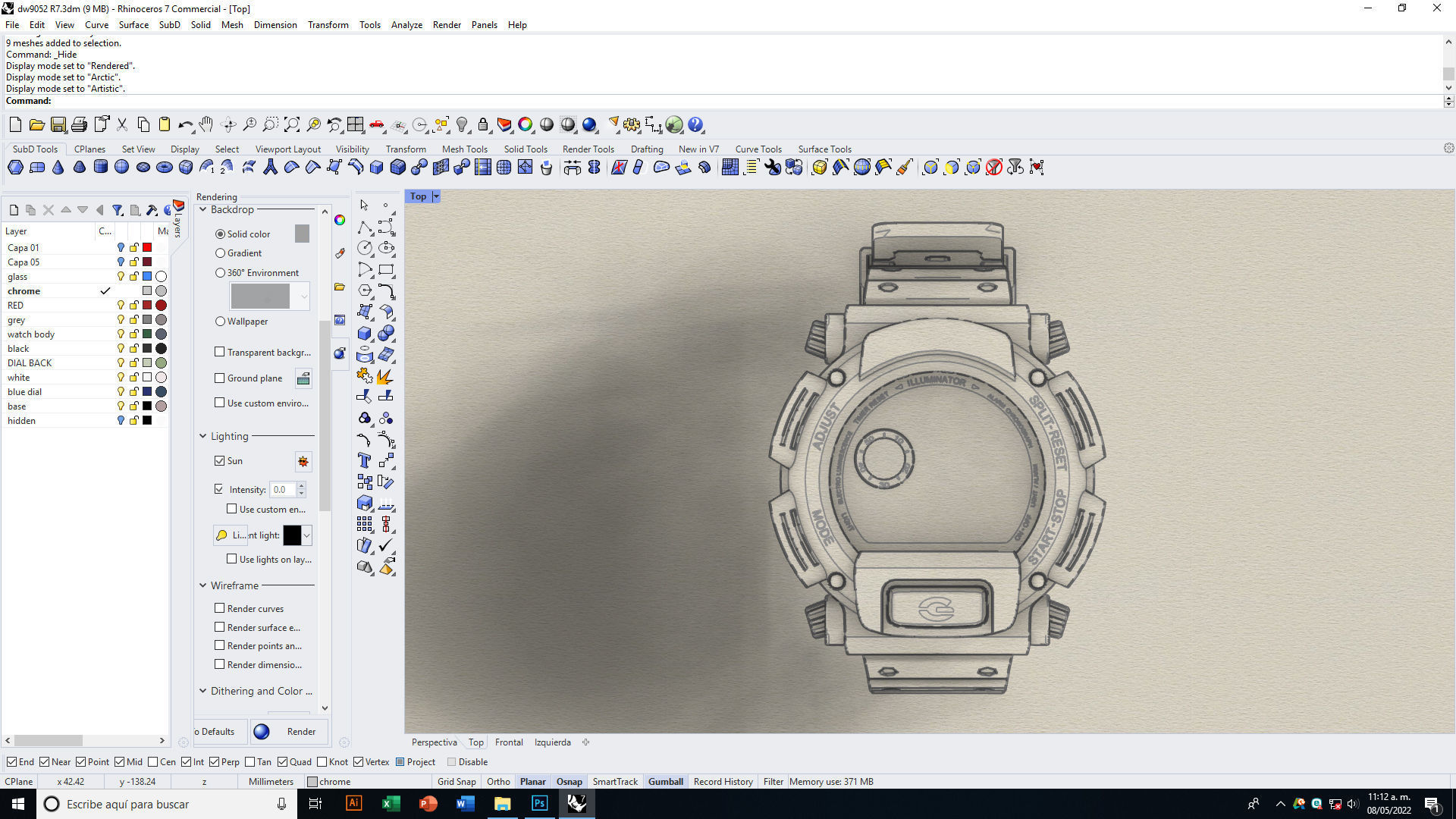Viewport: 1456px width, 819px height.
Task: Enable Transparent background checkbox
Action: 220,352
